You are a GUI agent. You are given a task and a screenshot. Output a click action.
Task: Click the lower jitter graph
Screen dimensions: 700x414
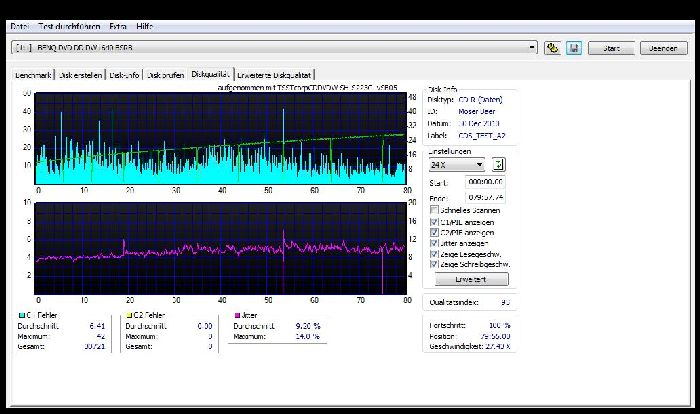click(x=221, y=248)
